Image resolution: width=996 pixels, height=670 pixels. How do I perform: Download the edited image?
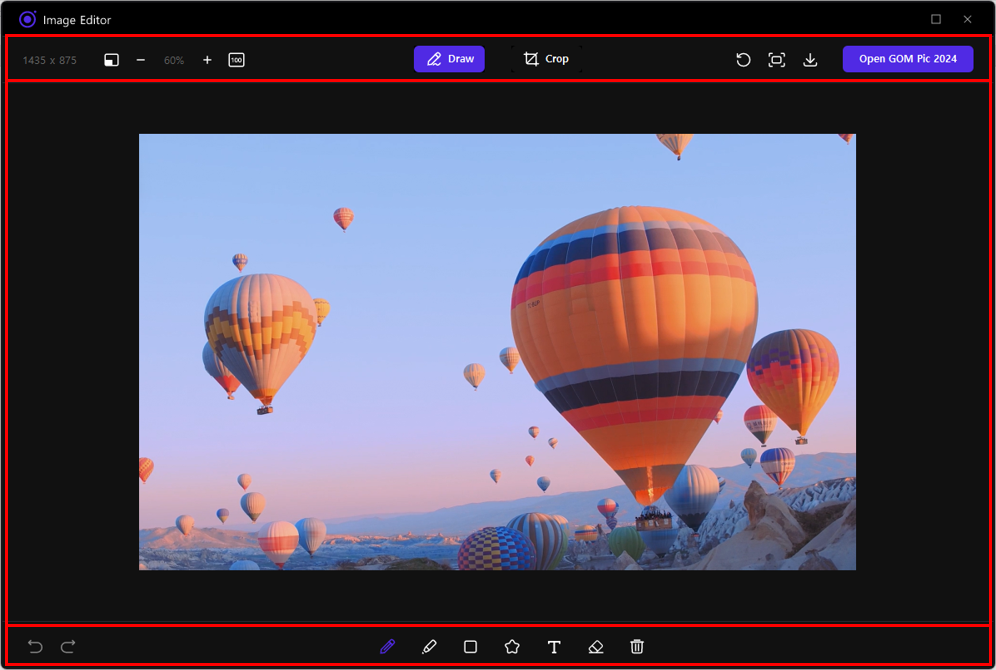coord(810,60)
